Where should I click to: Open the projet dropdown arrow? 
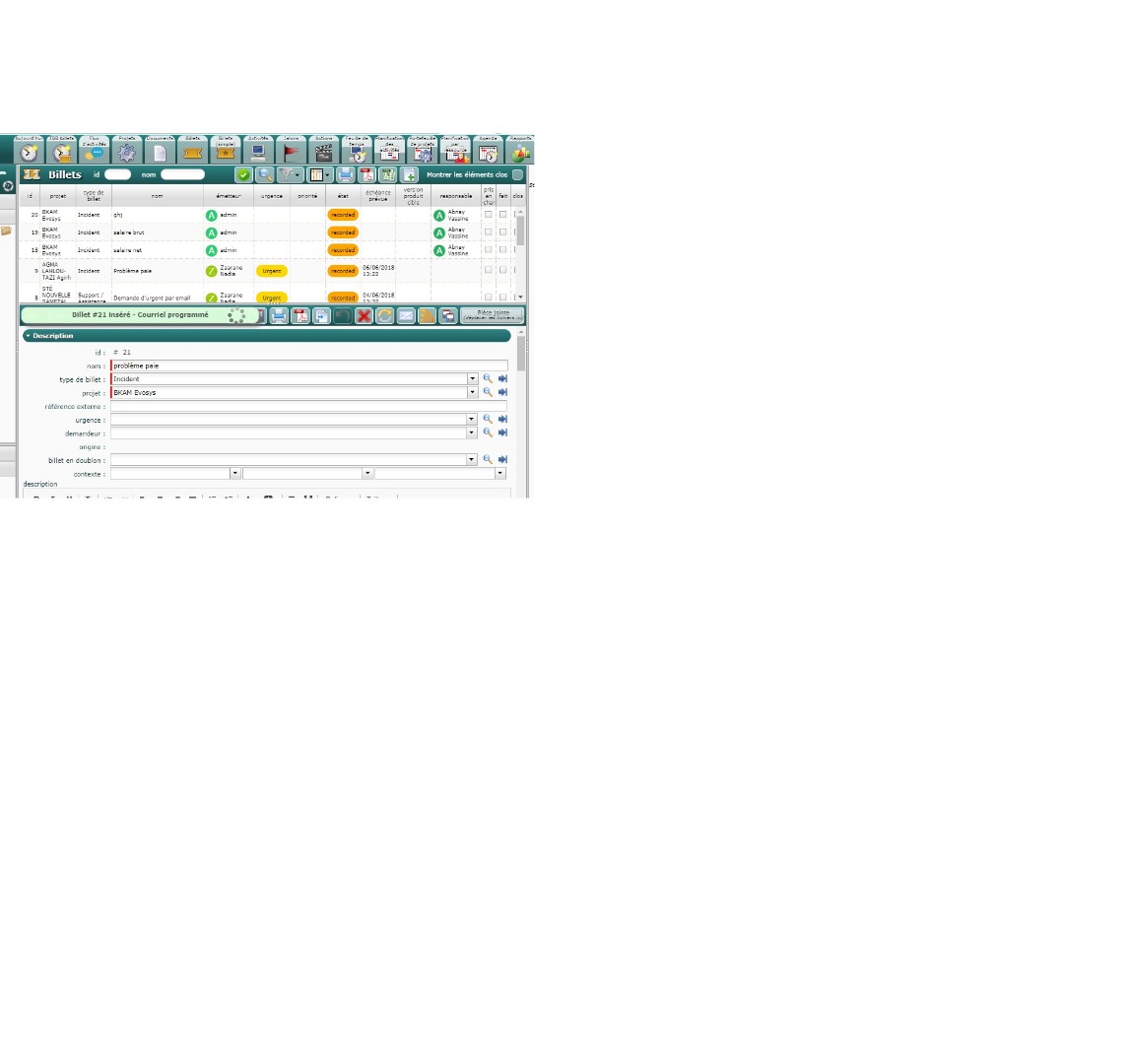click(473, 392)
